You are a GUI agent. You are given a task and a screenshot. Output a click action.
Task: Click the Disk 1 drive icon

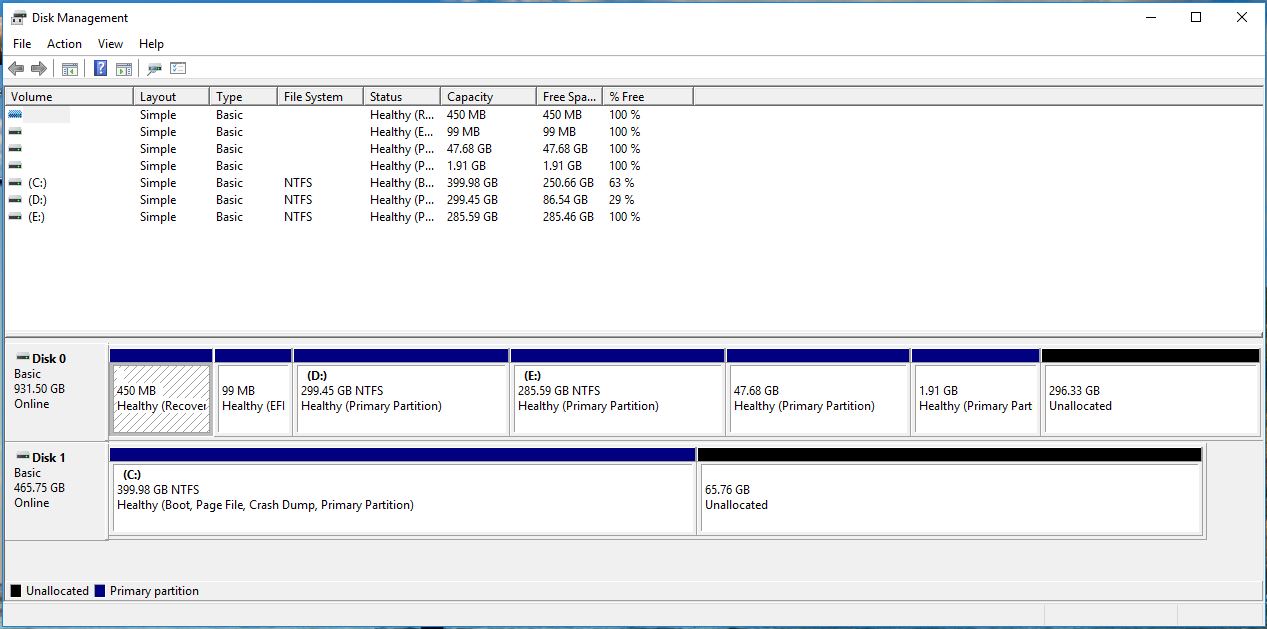click(22, 456)
